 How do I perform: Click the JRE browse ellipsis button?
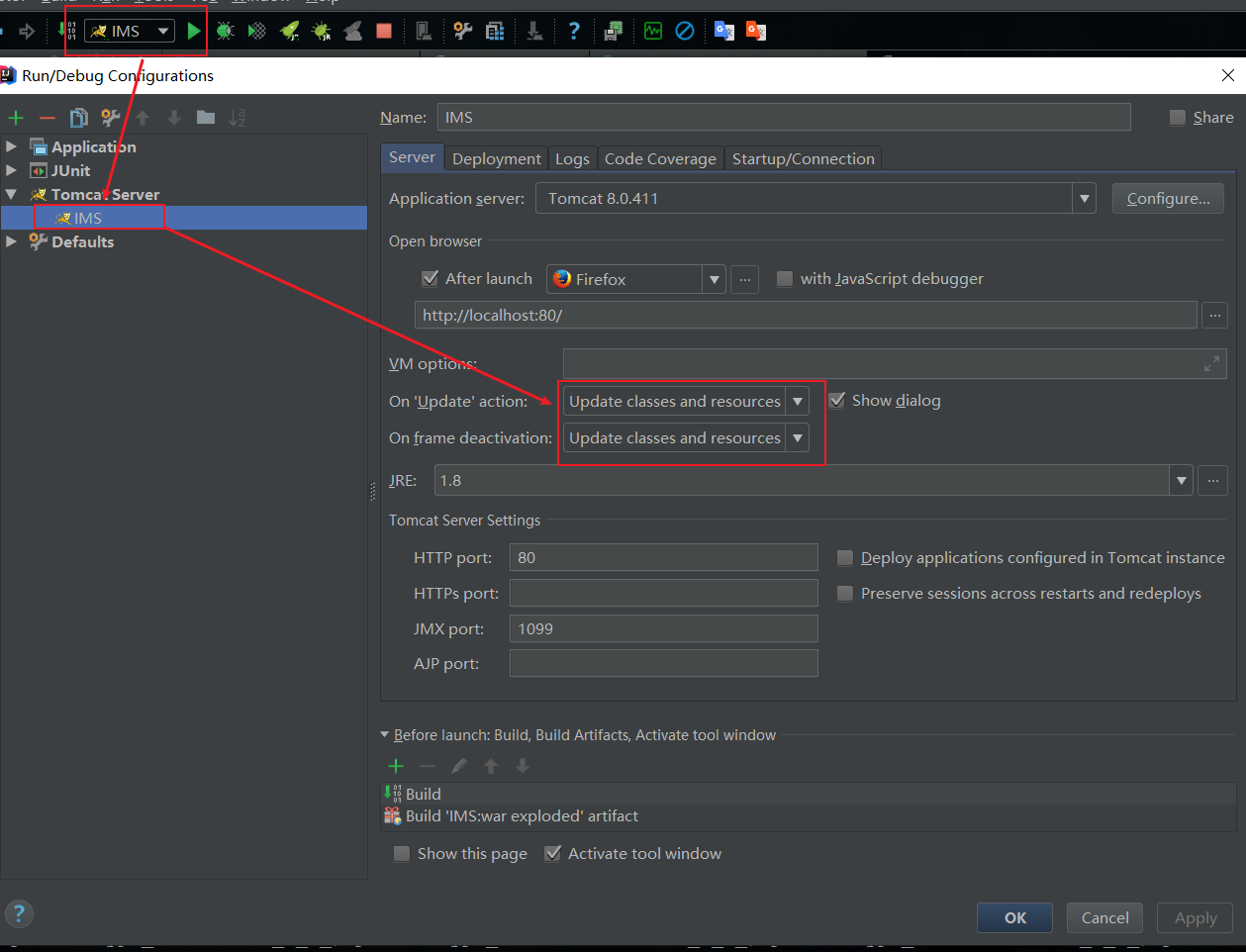(x=1212, y=481)
